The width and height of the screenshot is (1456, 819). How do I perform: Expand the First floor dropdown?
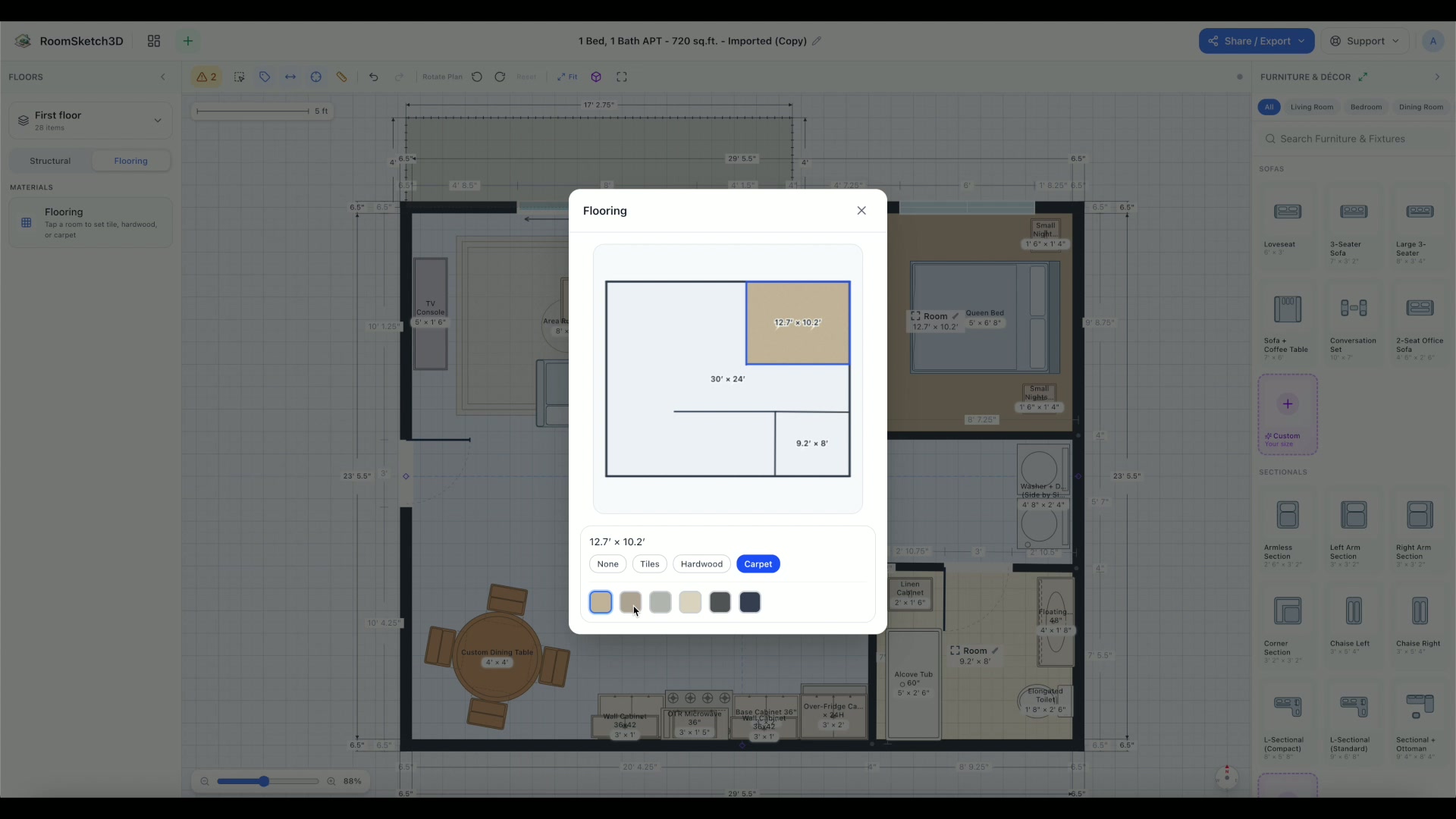pyautogui.click(x=90, y=121)
